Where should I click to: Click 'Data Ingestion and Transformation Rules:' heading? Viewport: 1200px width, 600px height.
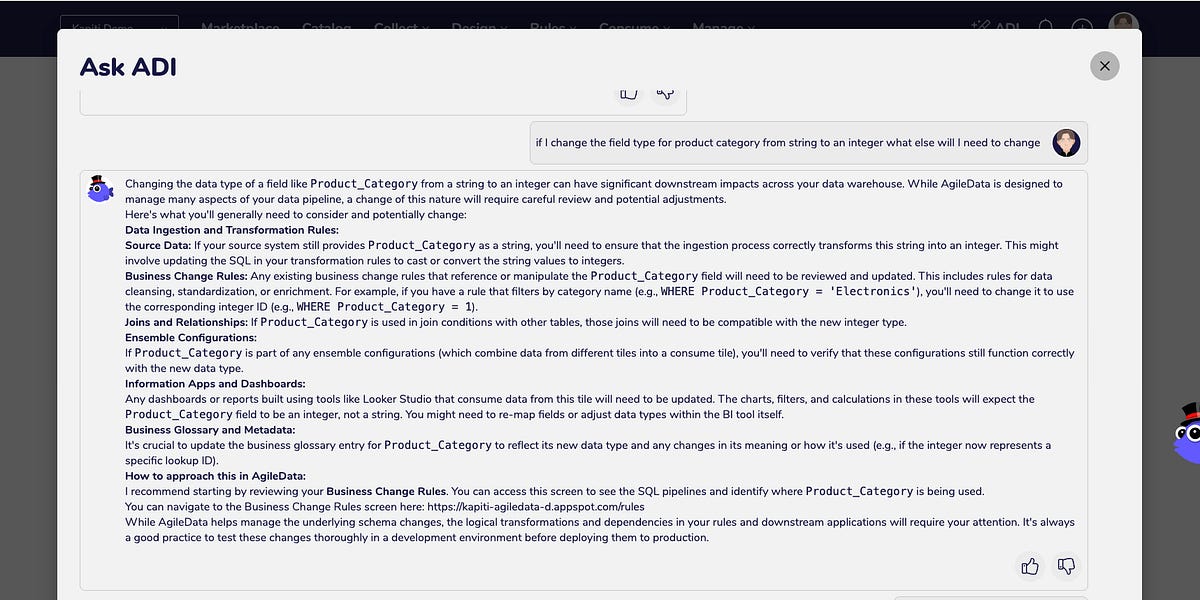[231, 230]
